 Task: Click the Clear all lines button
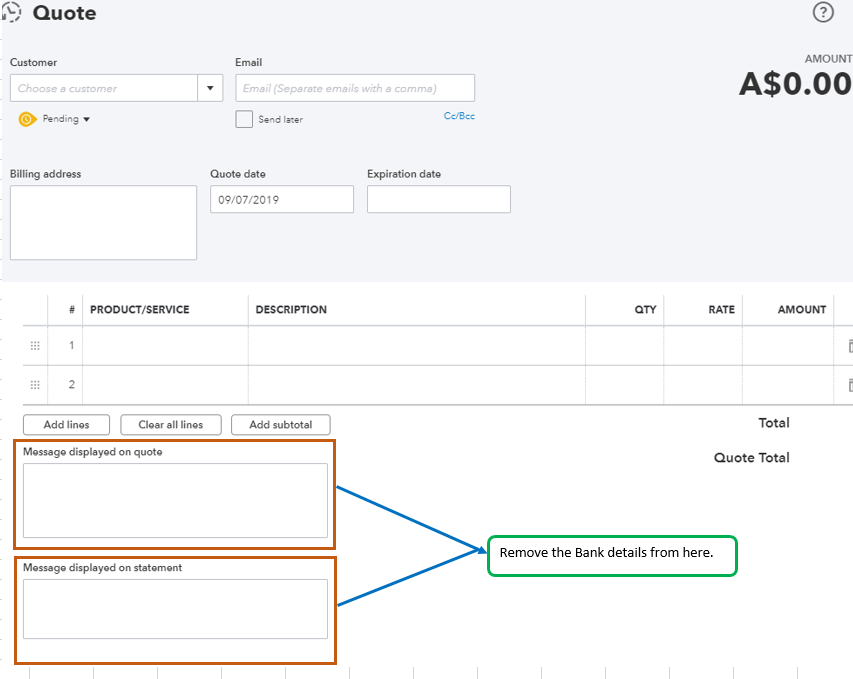pos(171,424)
